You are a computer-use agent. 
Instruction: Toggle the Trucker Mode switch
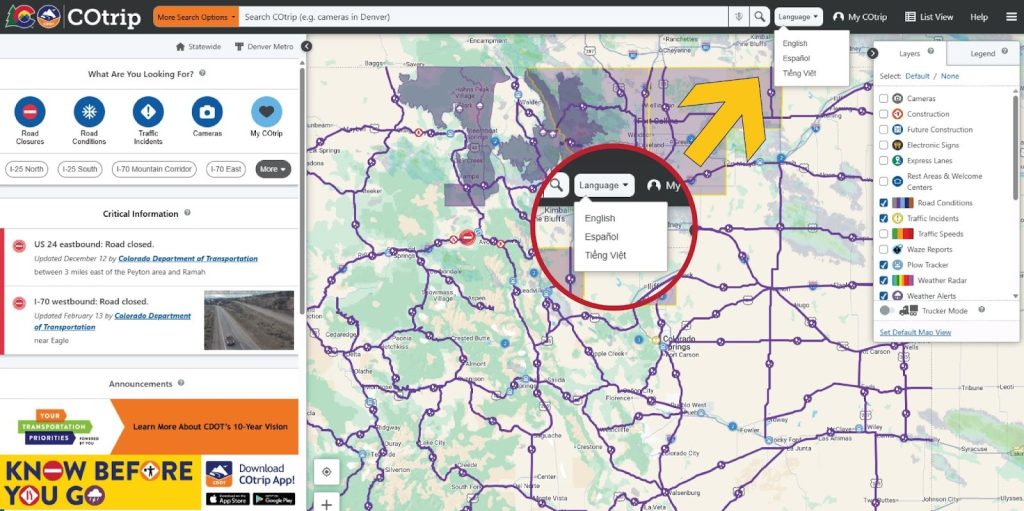pyautogui.click(x=887, y=311)
